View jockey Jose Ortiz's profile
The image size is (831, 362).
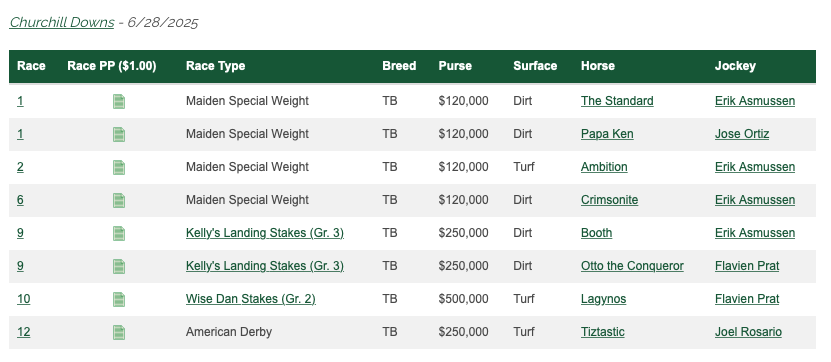(x=742, y=134)
